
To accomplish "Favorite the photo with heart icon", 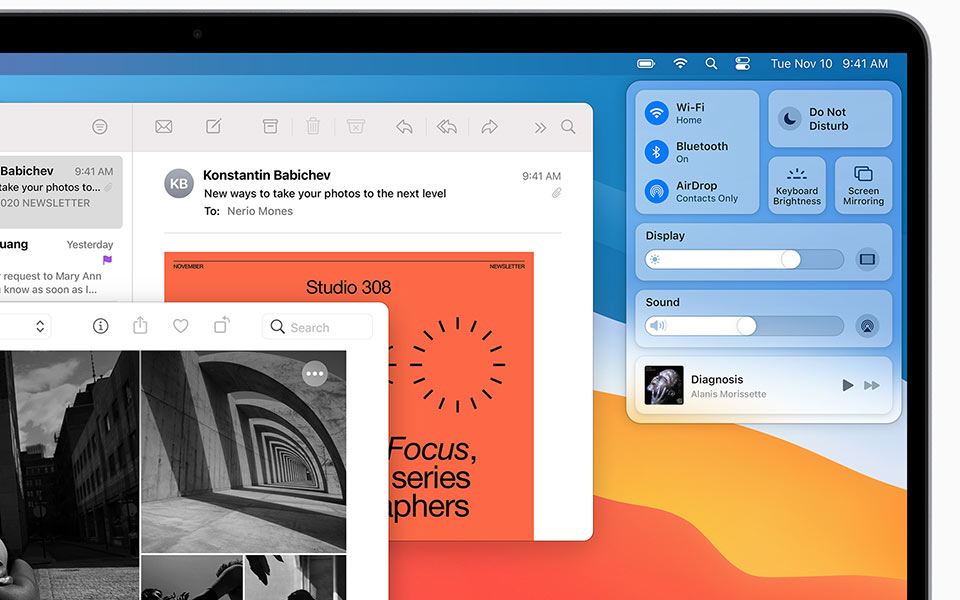I will pos(181,326).
